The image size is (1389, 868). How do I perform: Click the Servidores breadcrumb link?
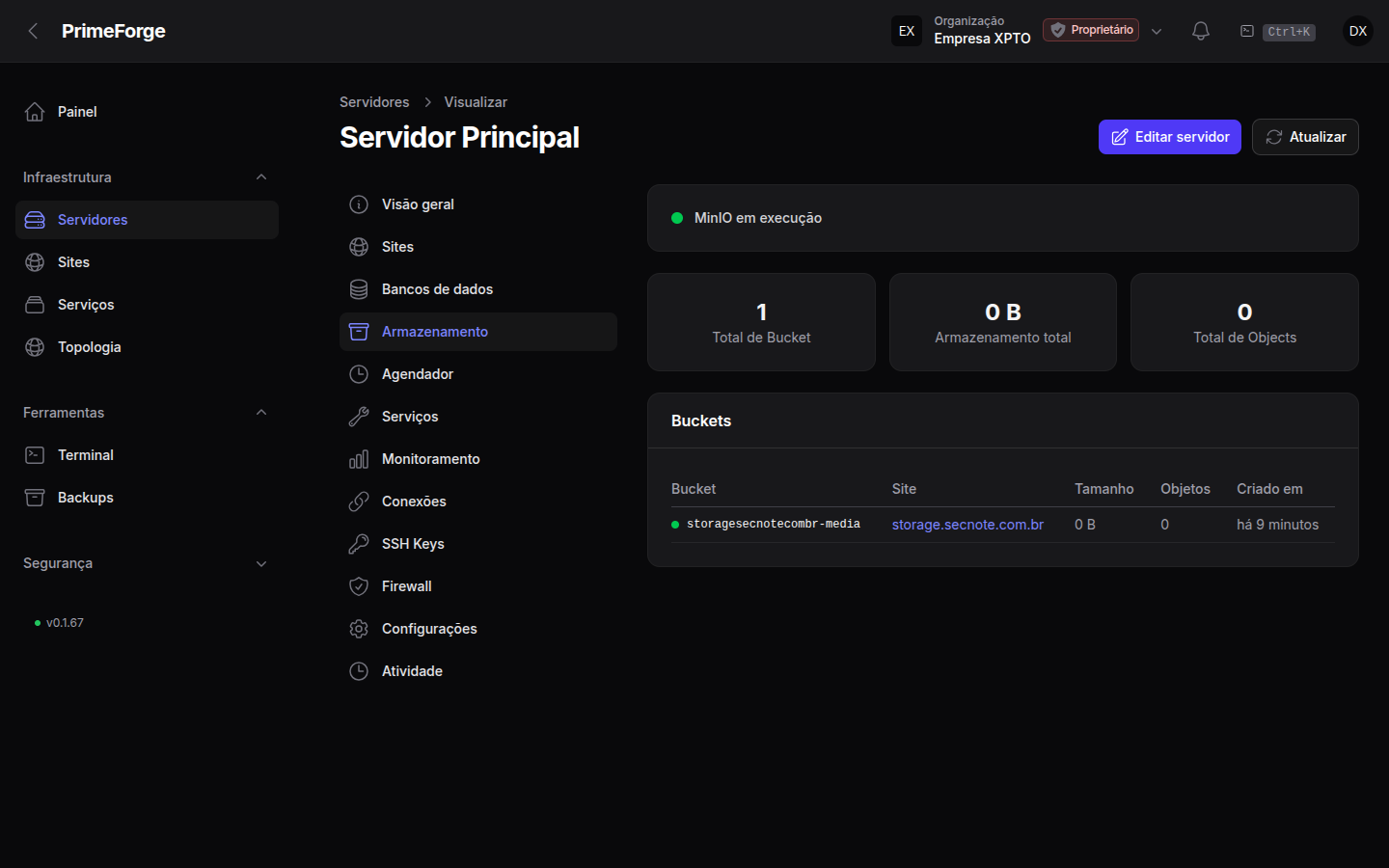[x=374, y=102]
